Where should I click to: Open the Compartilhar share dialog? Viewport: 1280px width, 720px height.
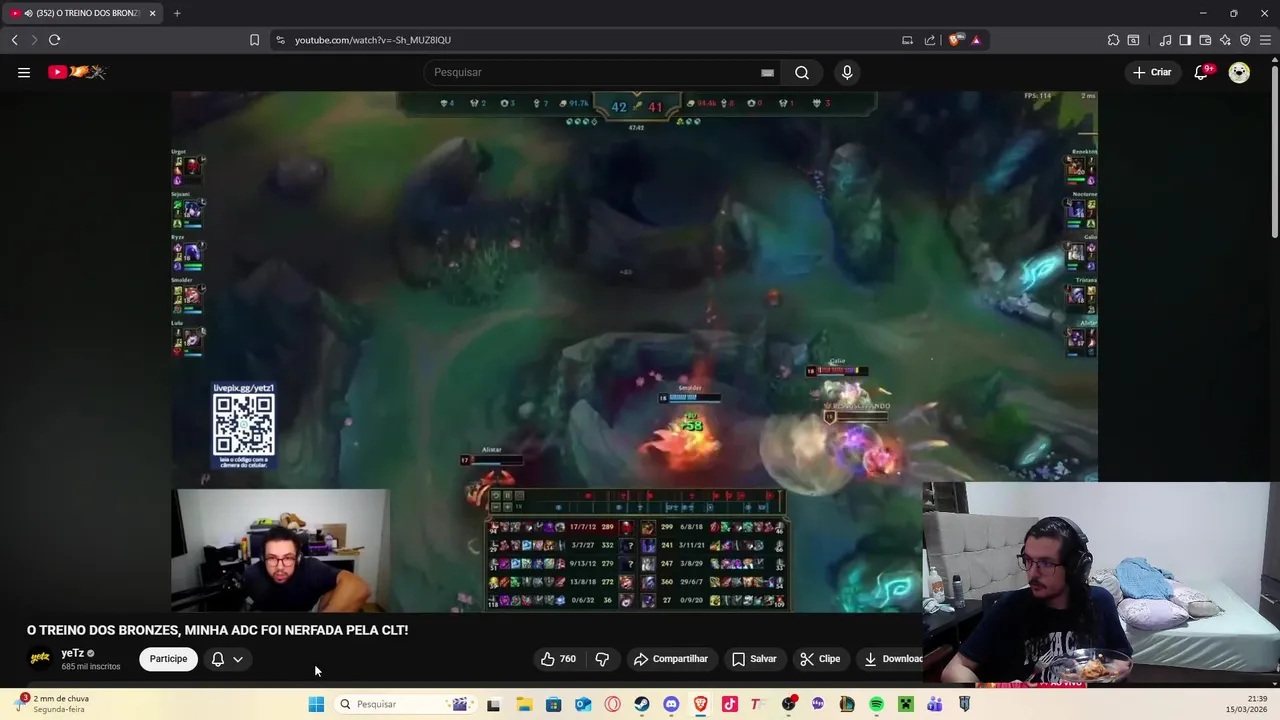coord(671,659)
